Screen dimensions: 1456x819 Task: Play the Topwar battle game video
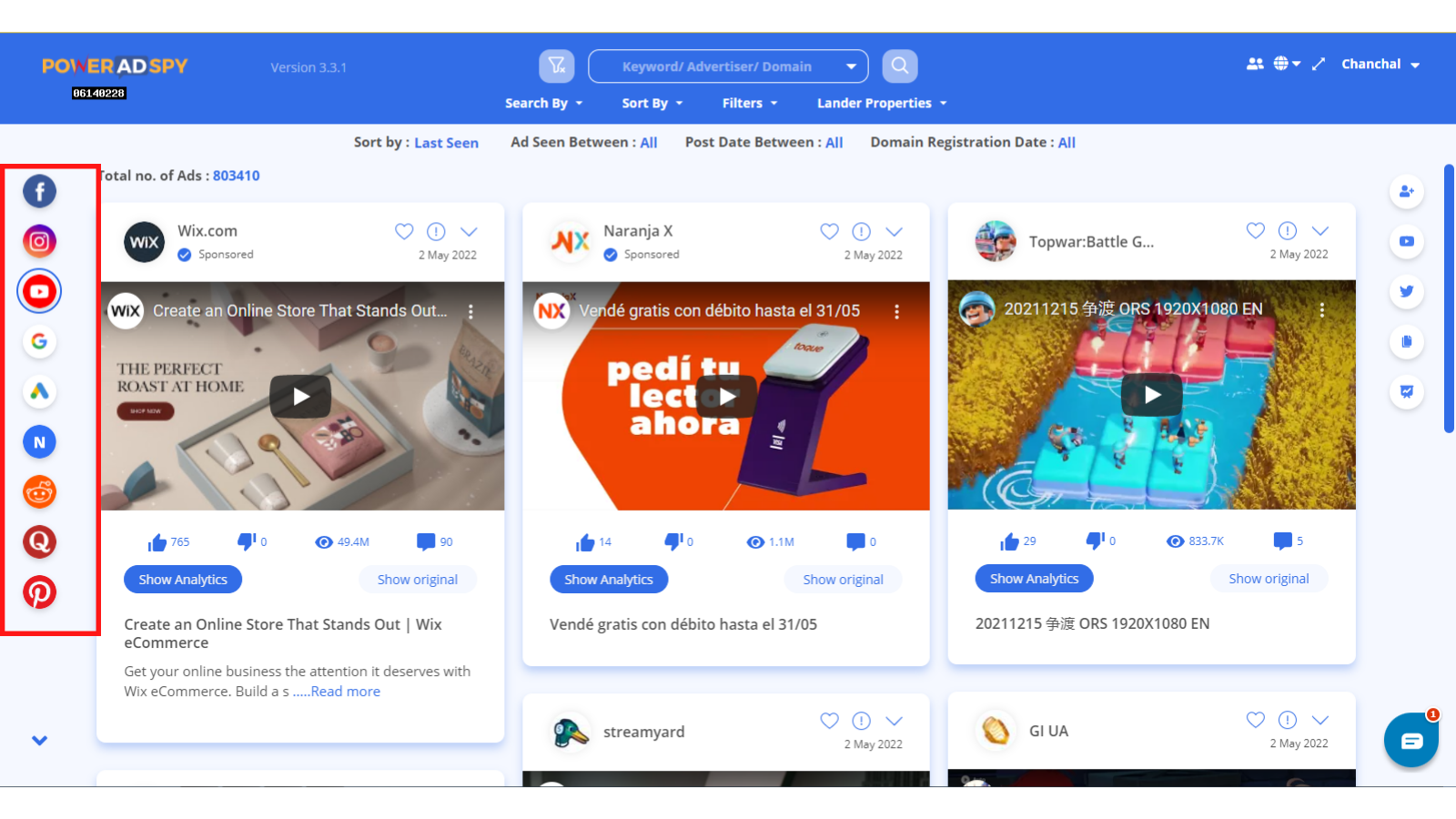(x=1152, y=395)
